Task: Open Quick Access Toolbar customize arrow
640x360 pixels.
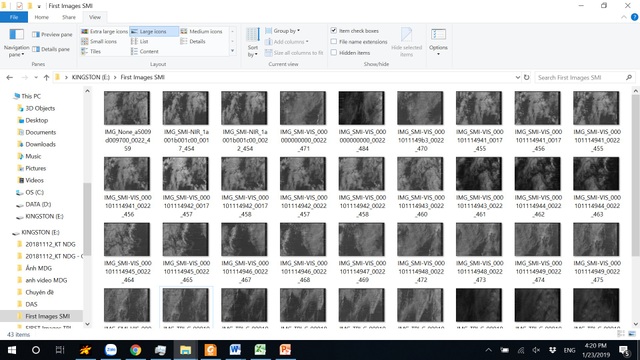Action: coord(39,6)
